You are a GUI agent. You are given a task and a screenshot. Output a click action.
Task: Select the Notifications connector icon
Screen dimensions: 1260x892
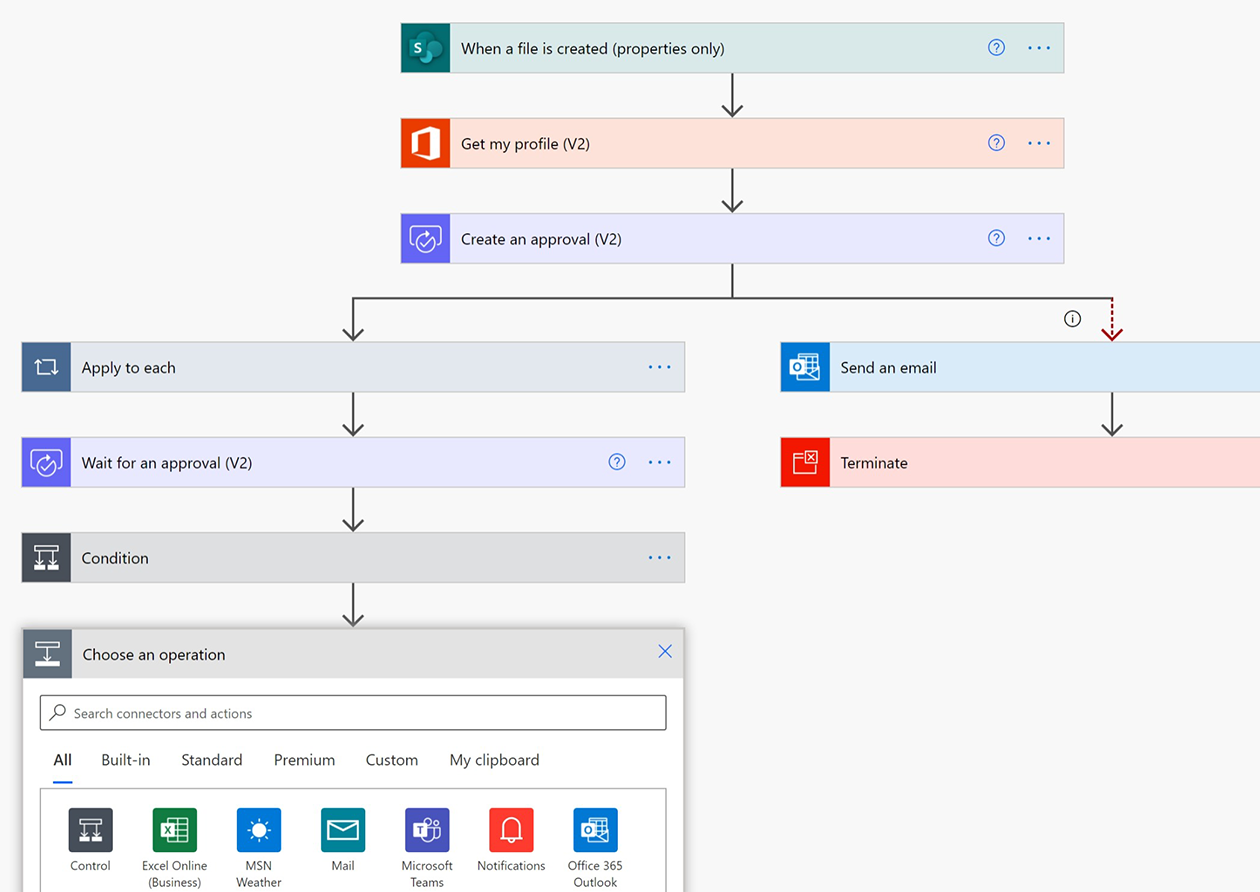coord(511,830)
